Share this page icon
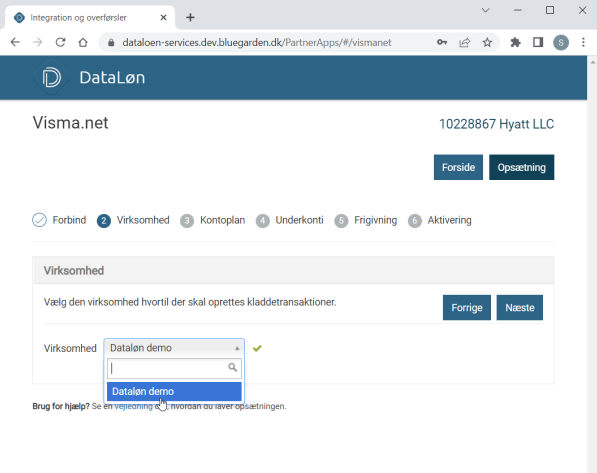 465,42
